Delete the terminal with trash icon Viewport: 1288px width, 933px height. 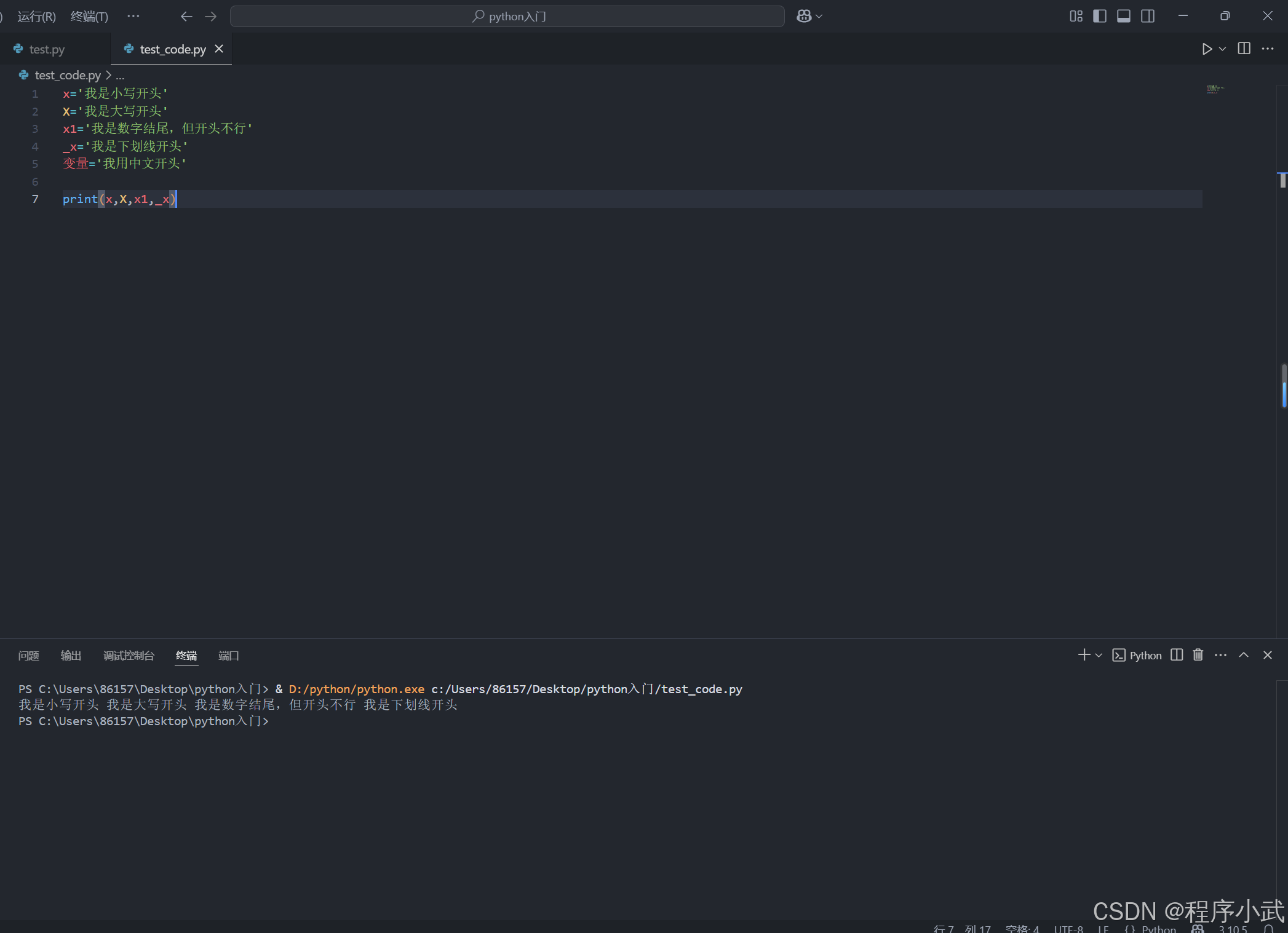(1198, 655)
